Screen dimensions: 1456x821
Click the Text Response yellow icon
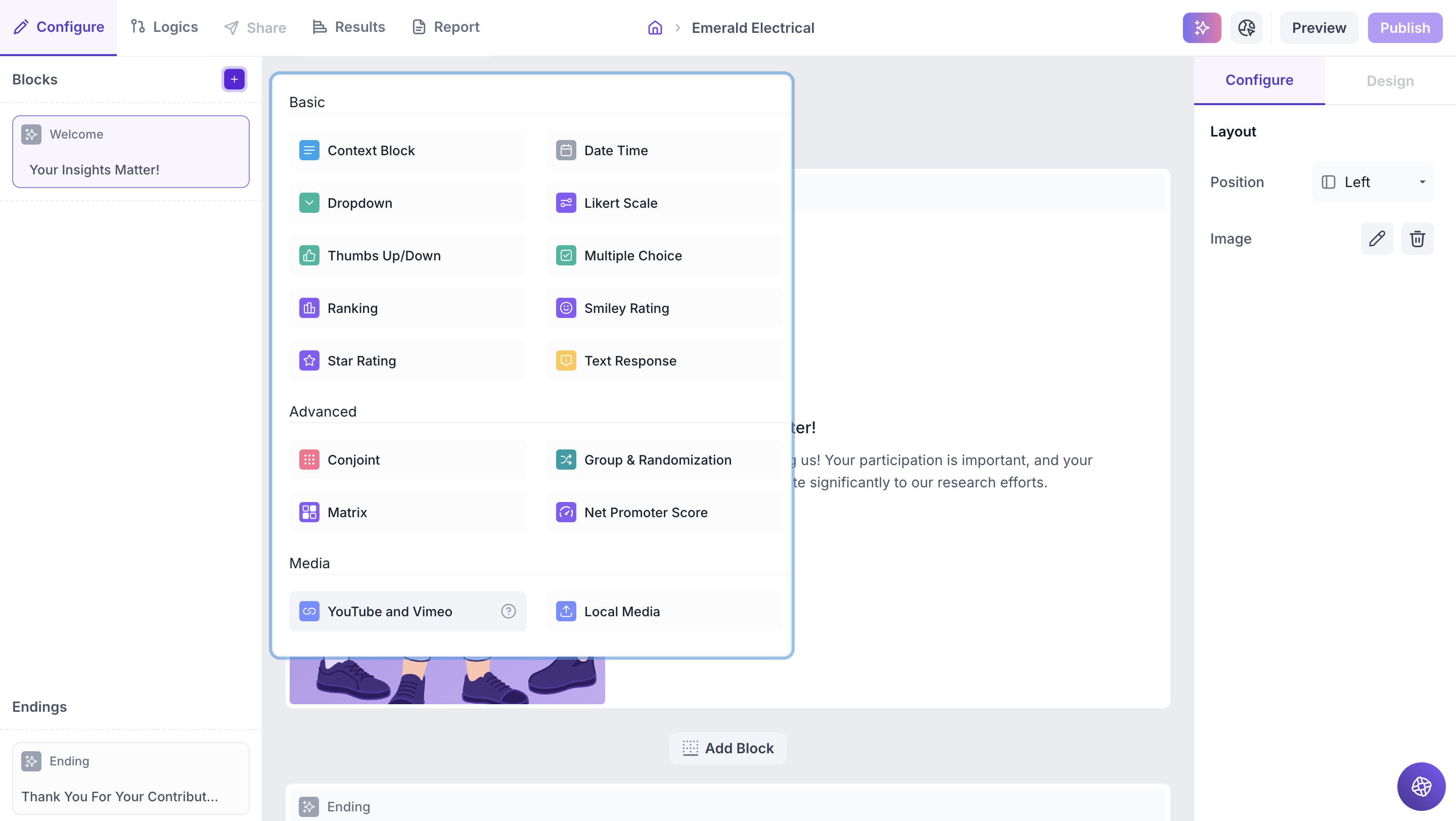(566, 360)
